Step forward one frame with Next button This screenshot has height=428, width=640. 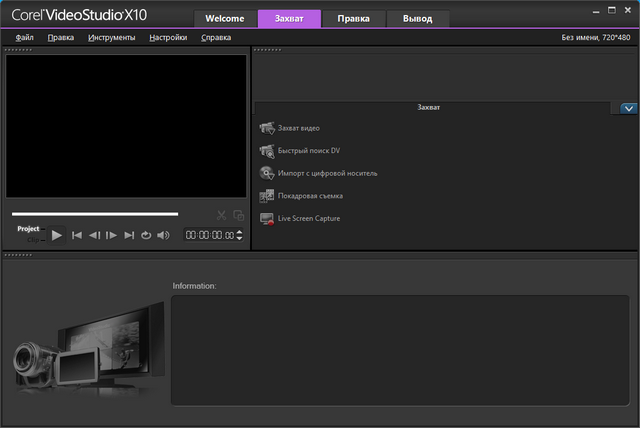(x=111, y=235)
